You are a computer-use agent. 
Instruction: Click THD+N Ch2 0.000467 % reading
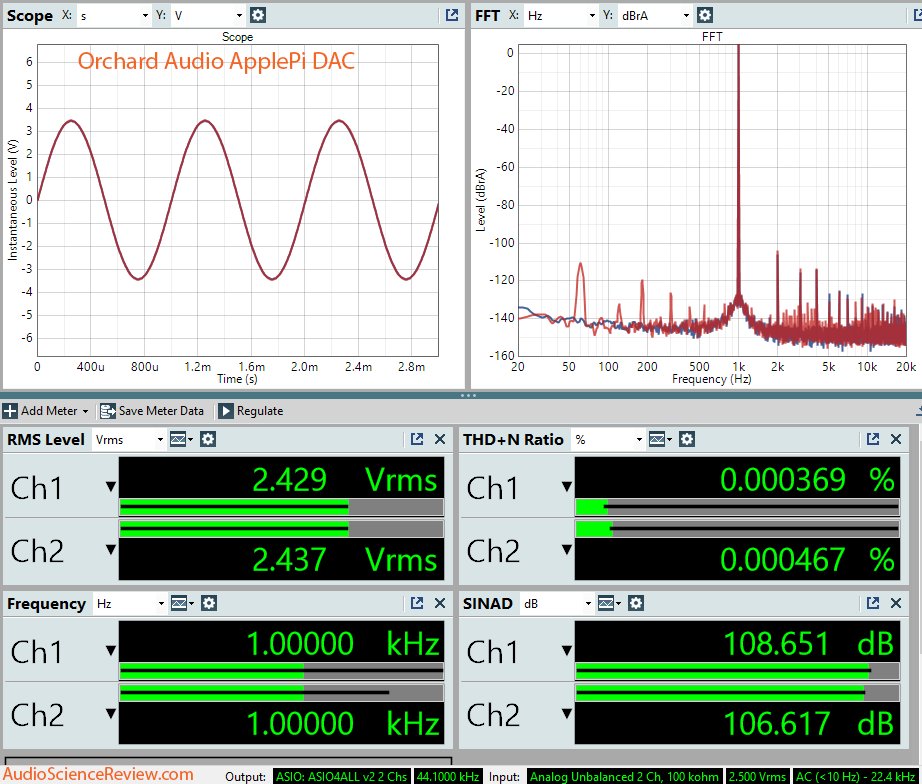click(x=737, y=559)
